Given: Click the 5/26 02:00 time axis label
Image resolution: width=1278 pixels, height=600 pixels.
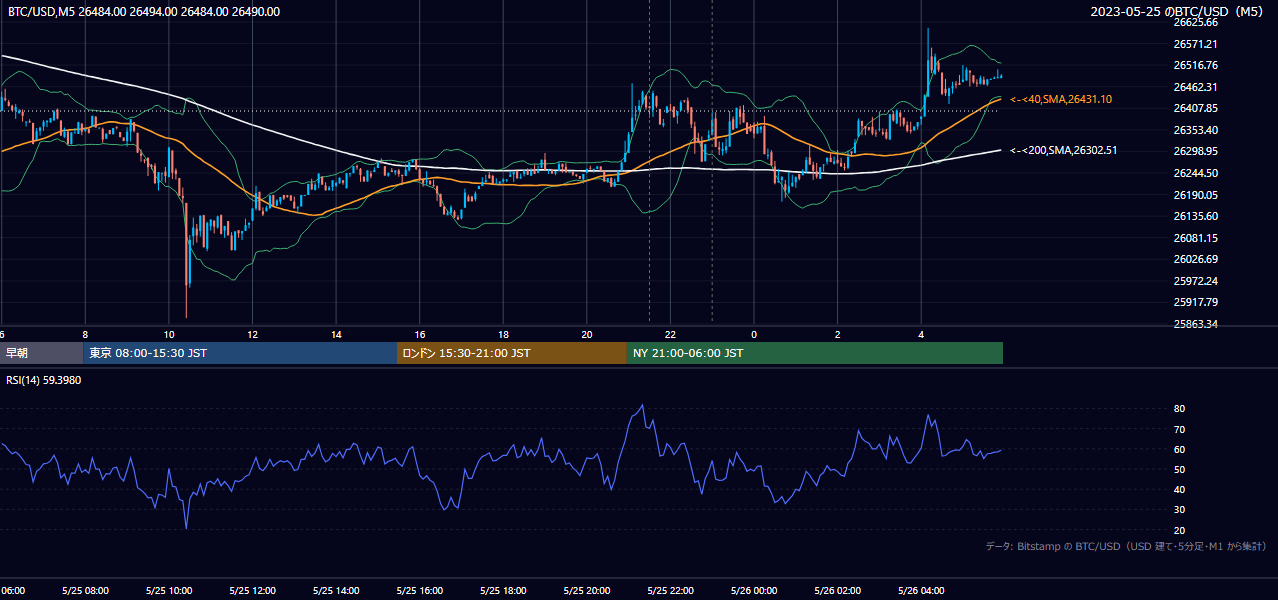Looking at the screenshot, I should (837, 590).
